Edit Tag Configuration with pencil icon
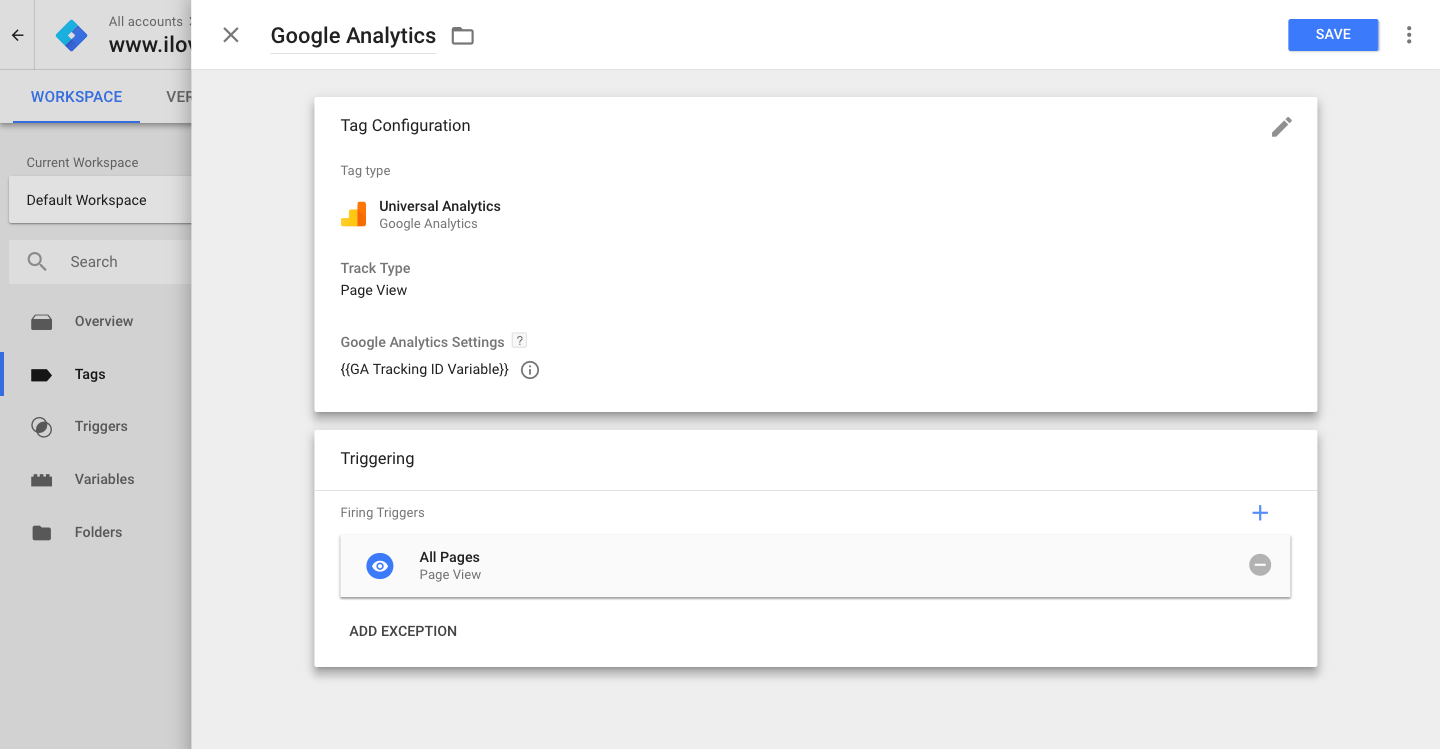 (1281, 127)
